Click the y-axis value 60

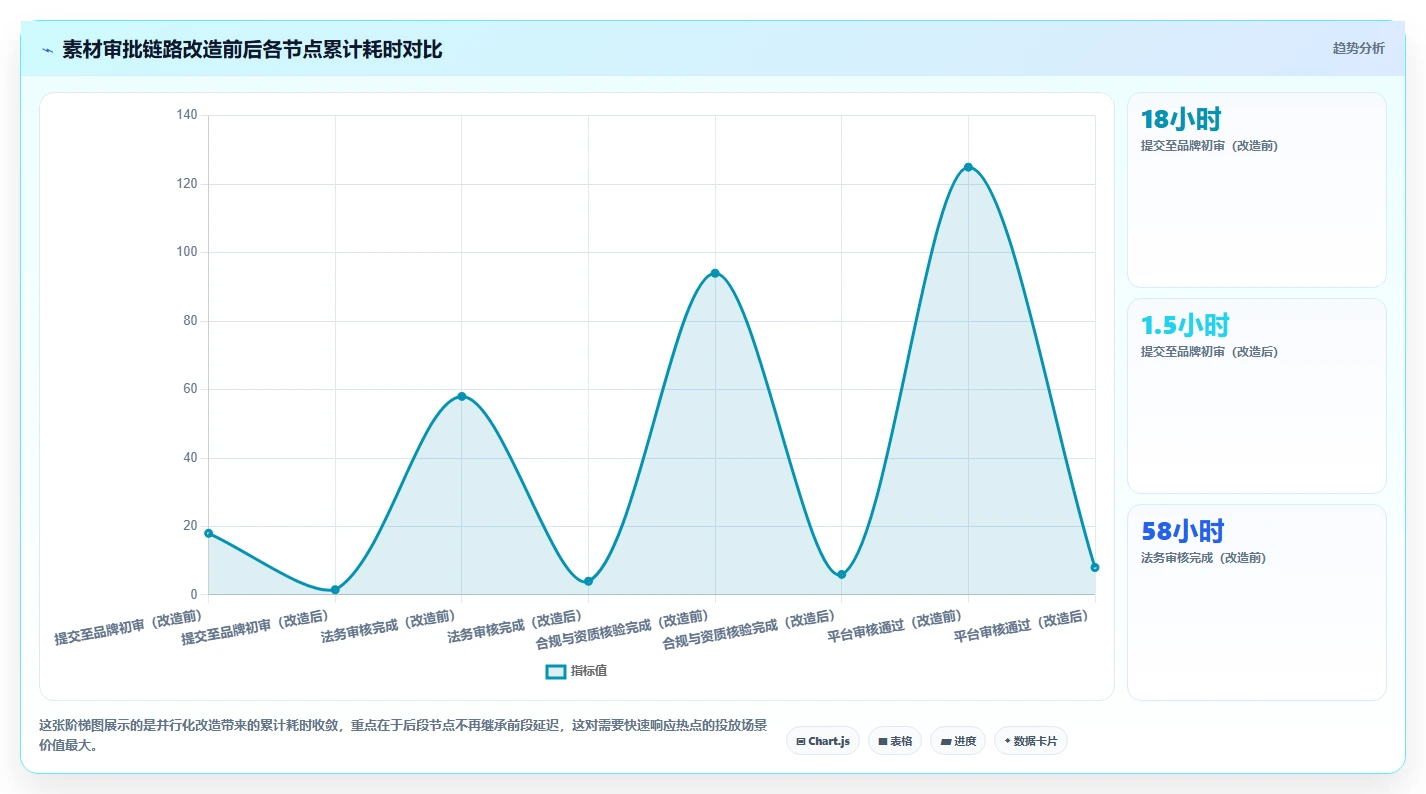(190, 389)
